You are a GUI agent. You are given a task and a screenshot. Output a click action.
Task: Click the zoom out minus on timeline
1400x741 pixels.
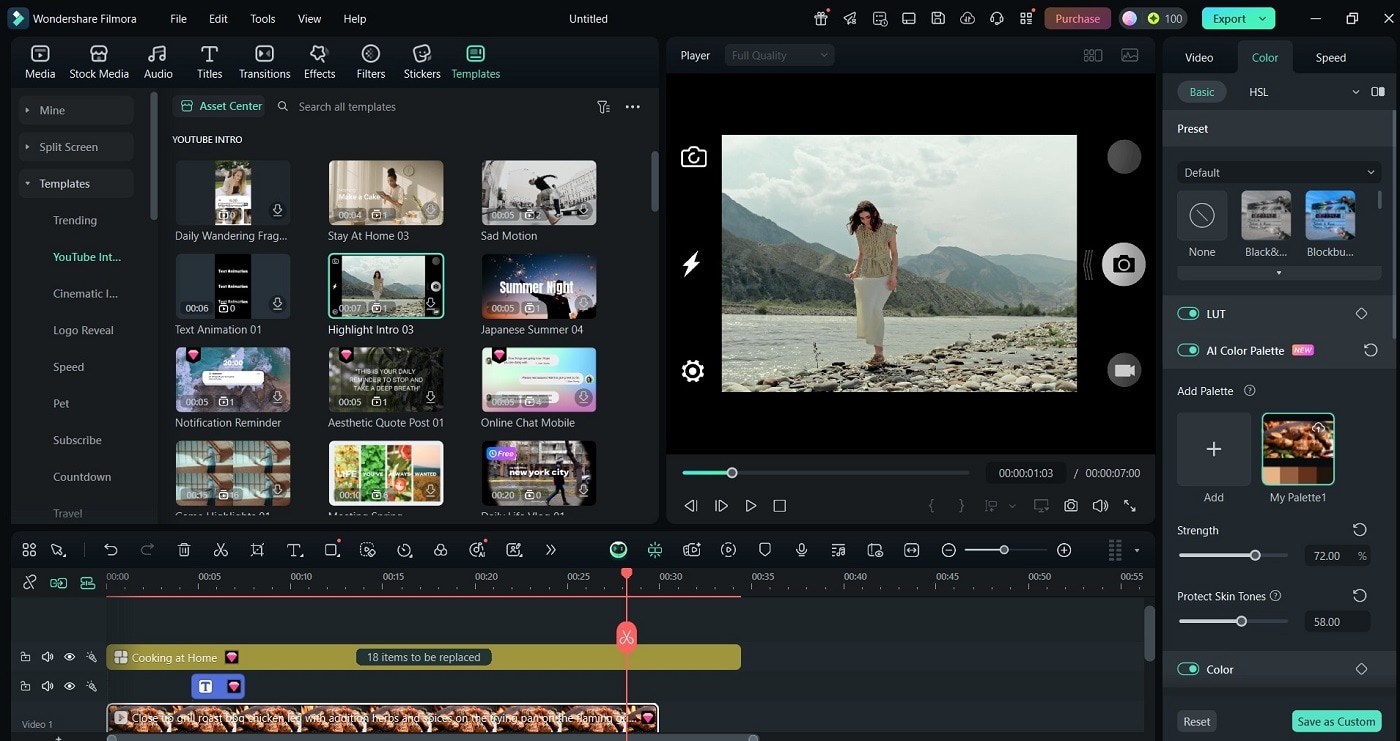pos(949,550)
